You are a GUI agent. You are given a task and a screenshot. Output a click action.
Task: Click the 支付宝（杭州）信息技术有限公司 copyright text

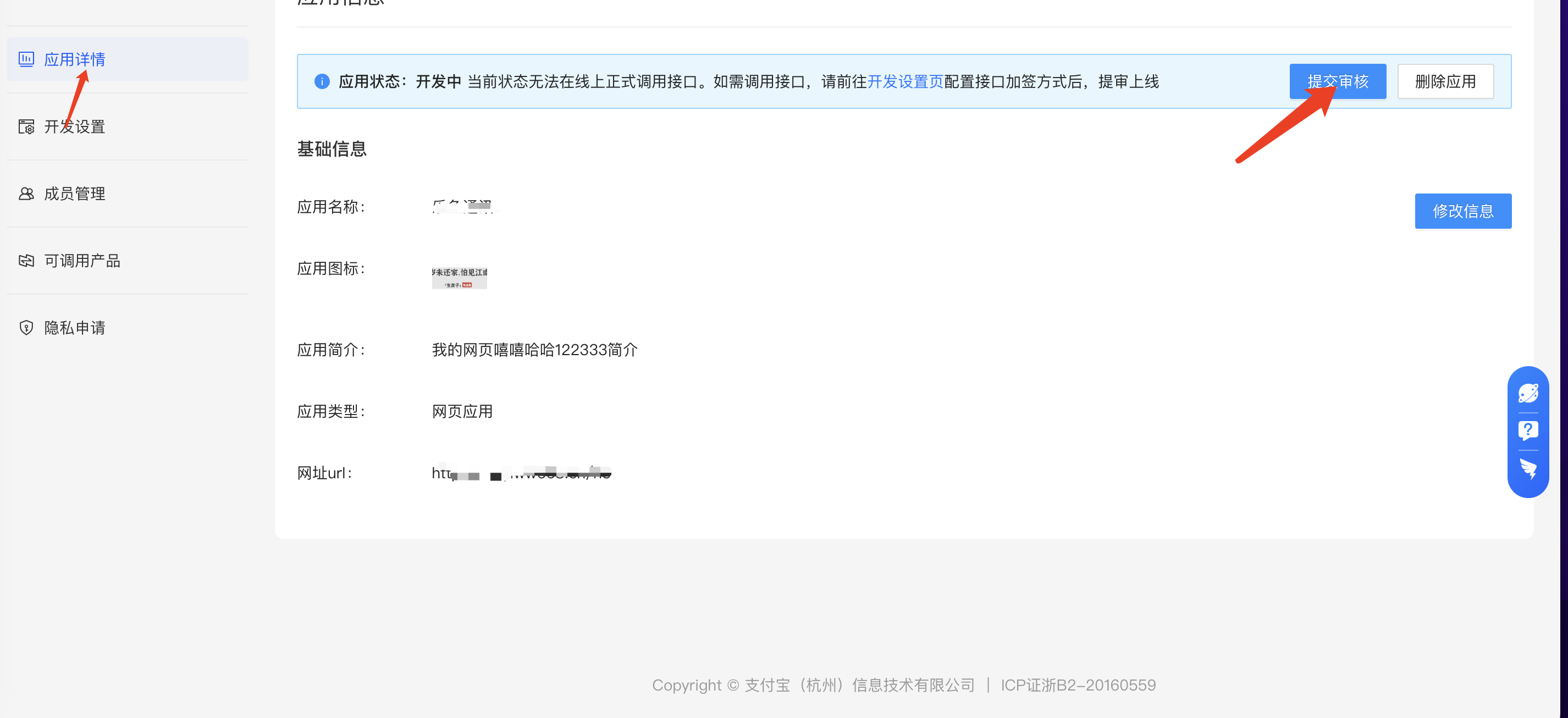859,685
